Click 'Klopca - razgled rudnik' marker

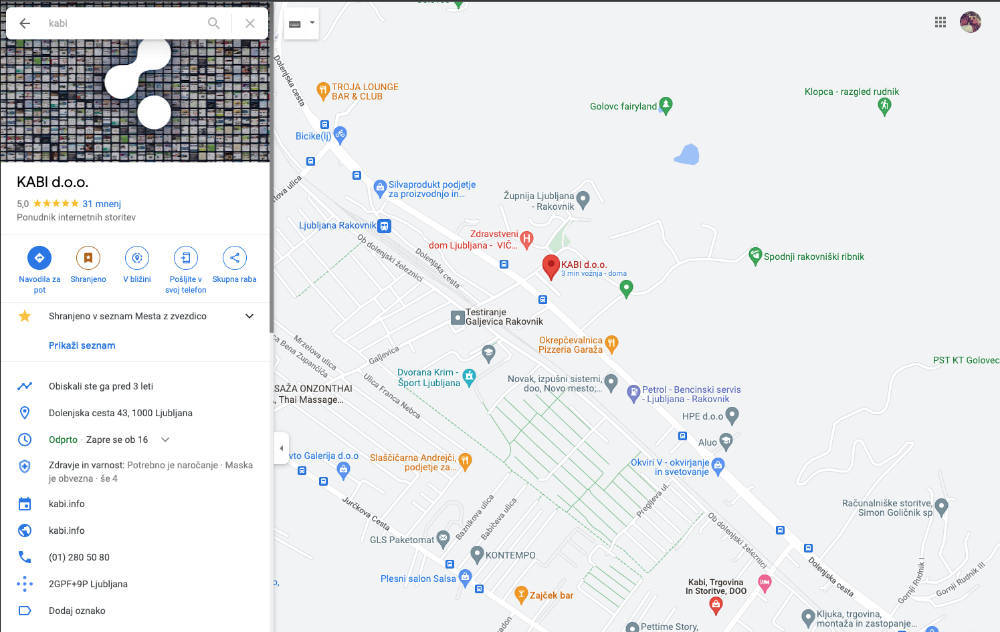884,107
